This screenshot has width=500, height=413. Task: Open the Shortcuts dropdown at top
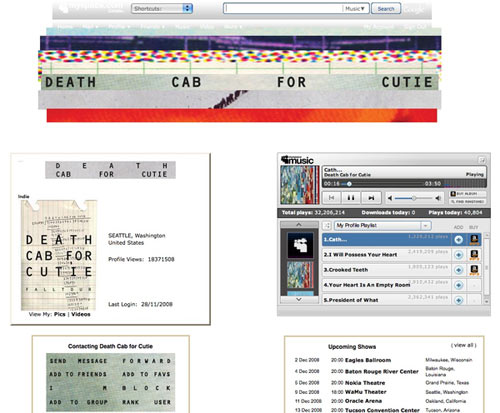point(162,8)
